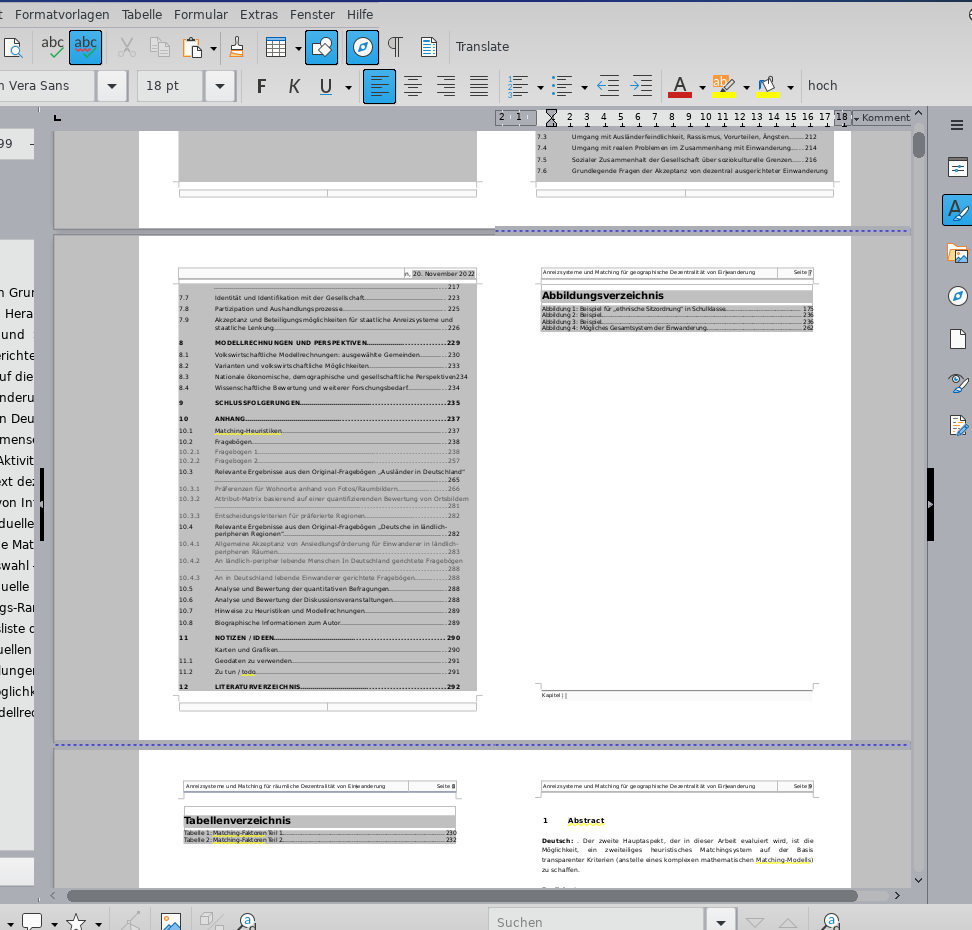Toggle underline (U) formatting
This screenshot has height=930, width=972.
pyautogui.click(x=326, y=86)
